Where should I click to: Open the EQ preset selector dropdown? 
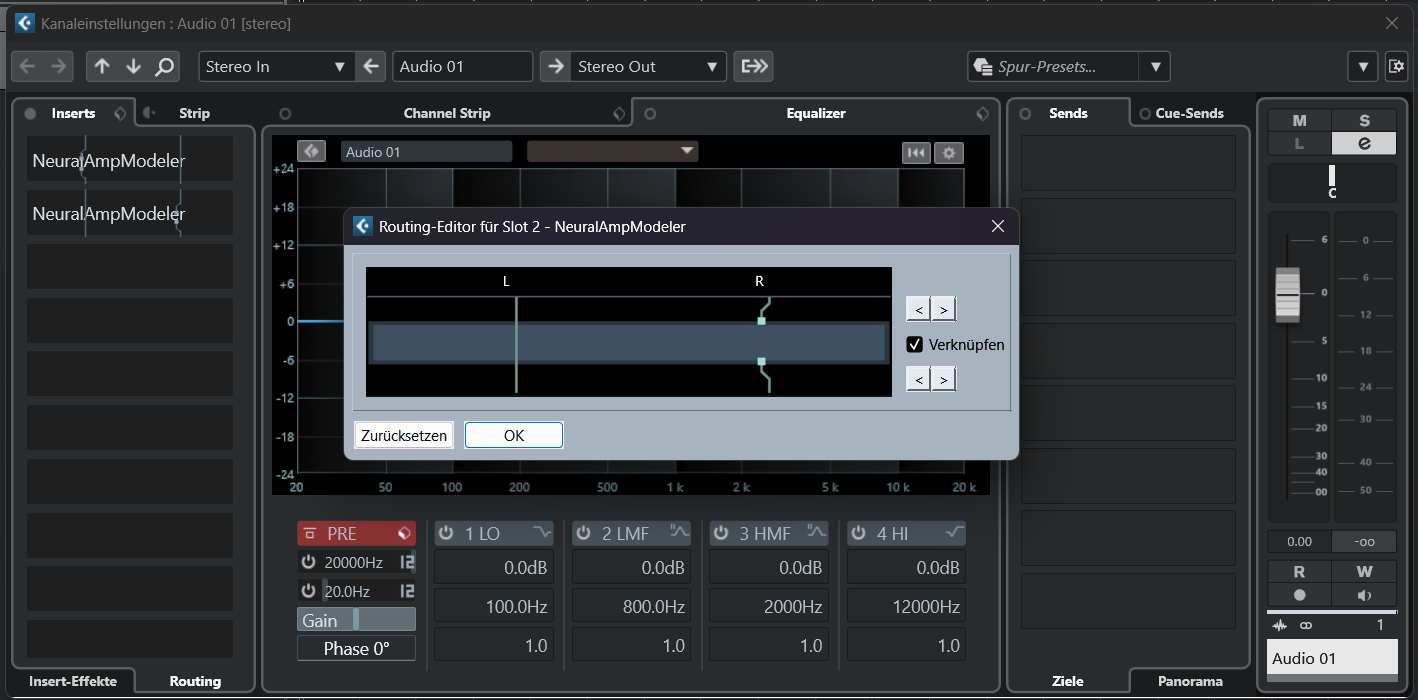[612, 151]
